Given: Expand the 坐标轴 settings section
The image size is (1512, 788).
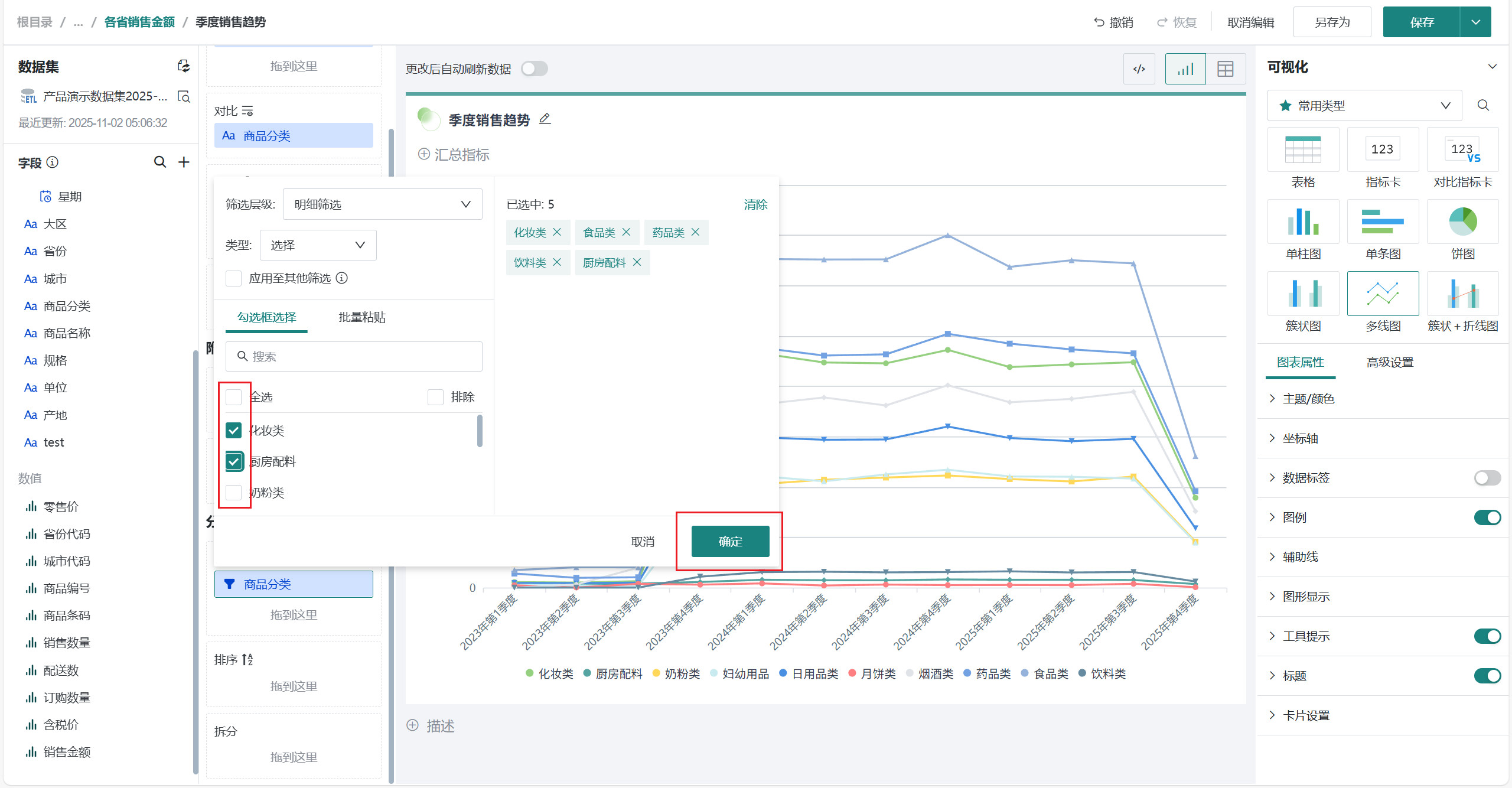Looking at the screenshot, I should 1300,438.
